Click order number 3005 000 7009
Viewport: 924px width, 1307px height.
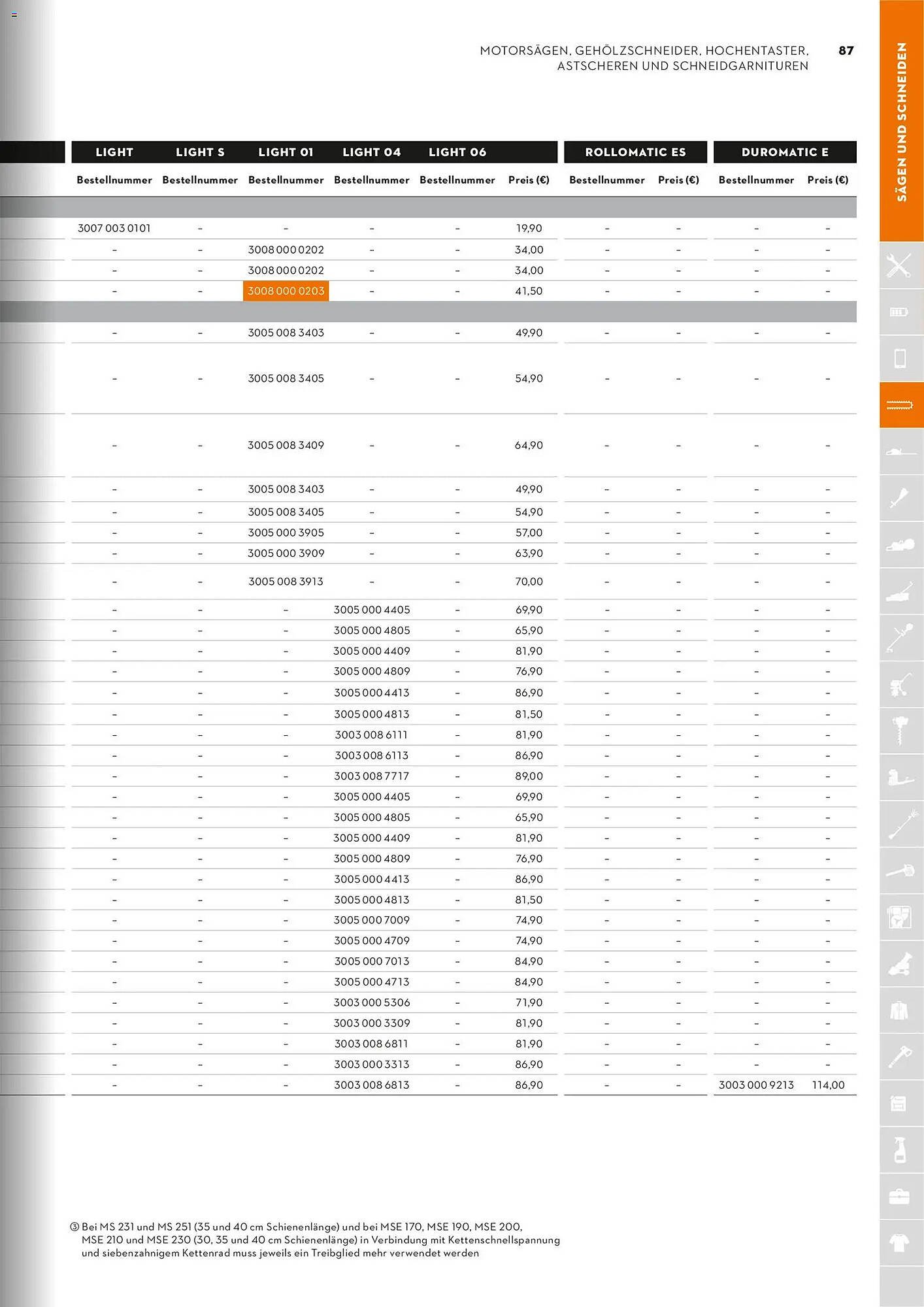click(372, 920)
